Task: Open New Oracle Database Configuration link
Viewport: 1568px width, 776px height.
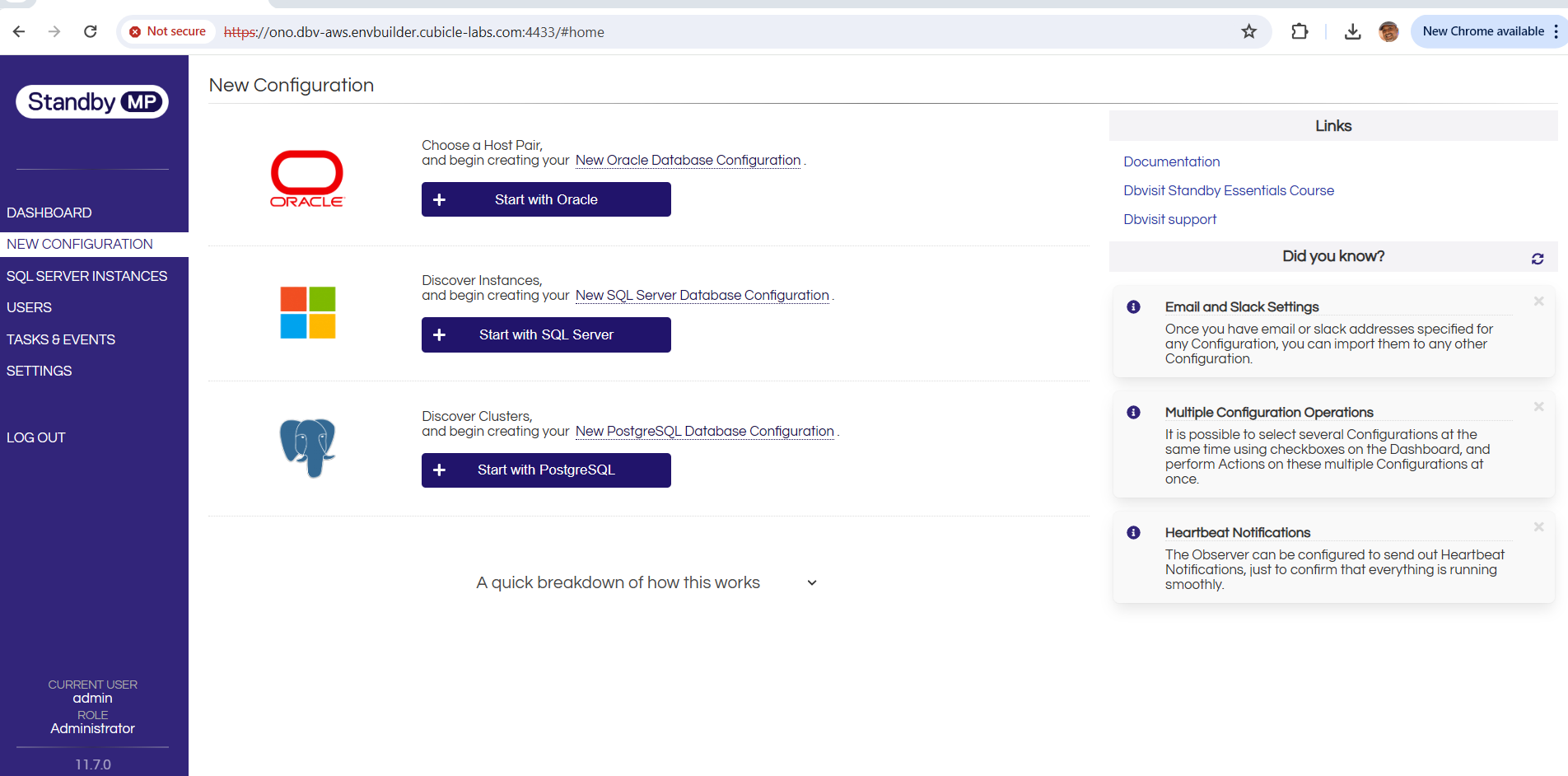Action: coord(688,160)
